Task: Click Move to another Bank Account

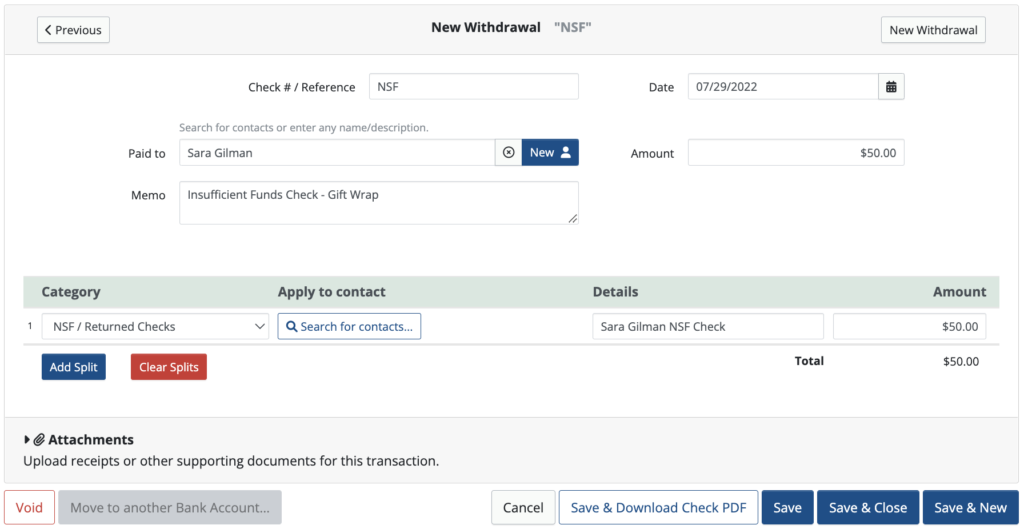Action: pos(170,507)
